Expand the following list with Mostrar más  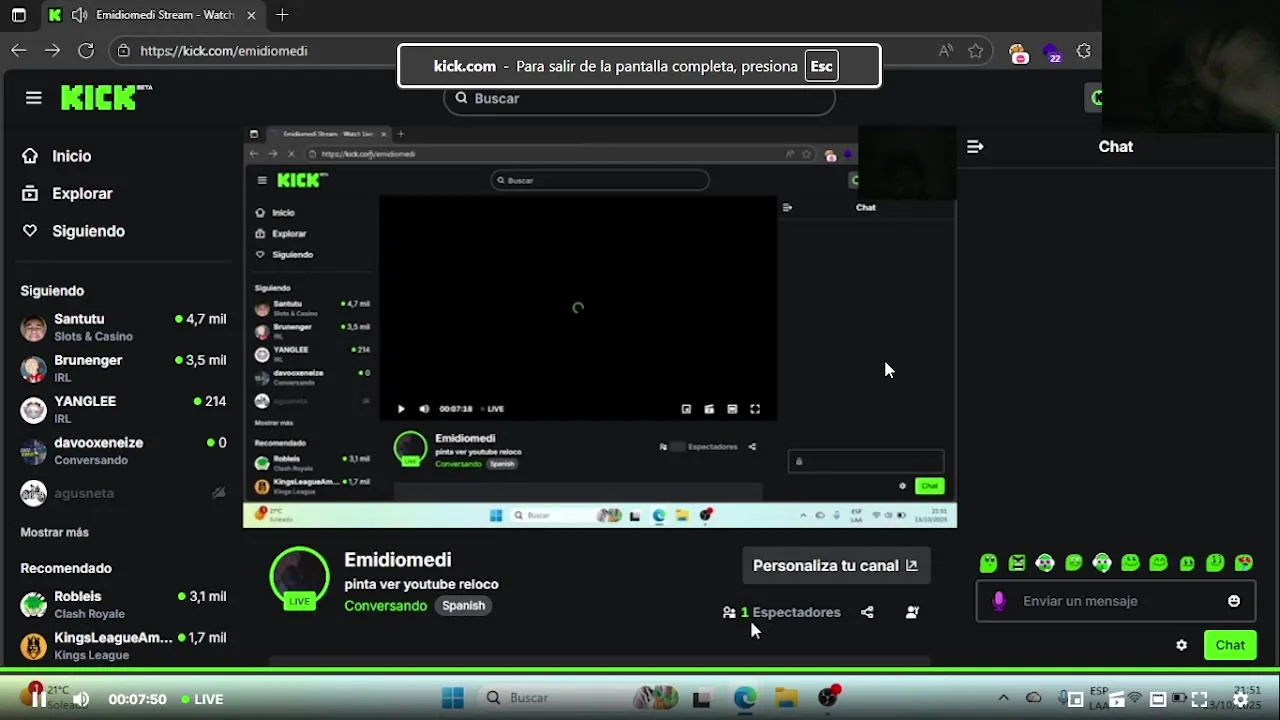[55, 533]
